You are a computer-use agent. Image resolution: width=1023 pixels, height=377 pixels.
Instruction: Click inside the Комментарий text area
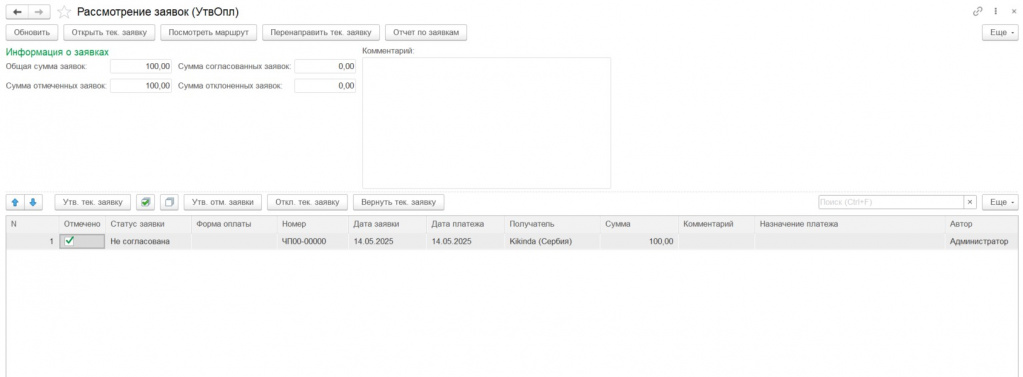click(487, 123)
